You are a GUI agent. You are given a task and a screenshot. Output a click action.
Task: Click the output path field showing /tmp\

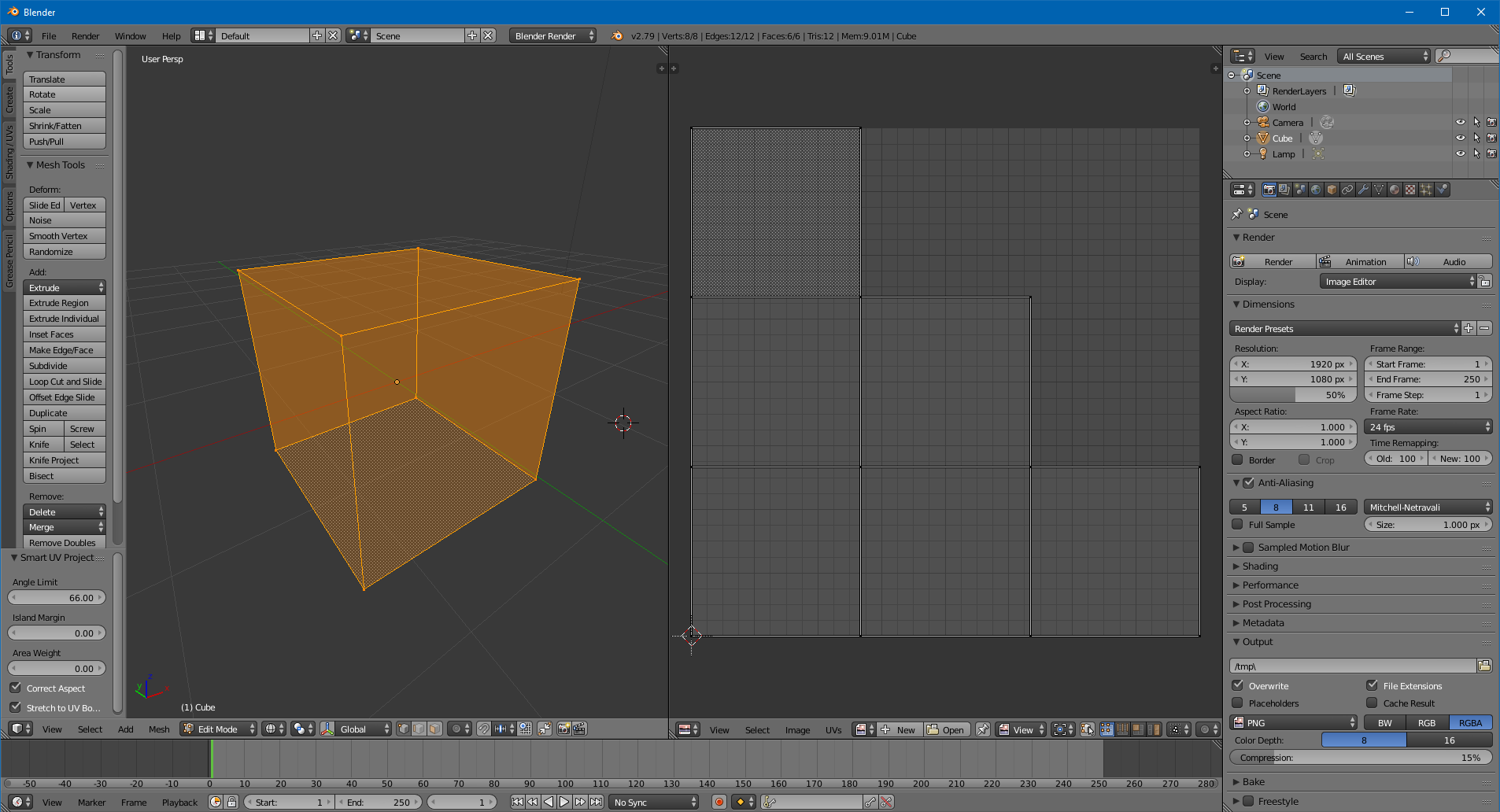(x=1352, y=666)
